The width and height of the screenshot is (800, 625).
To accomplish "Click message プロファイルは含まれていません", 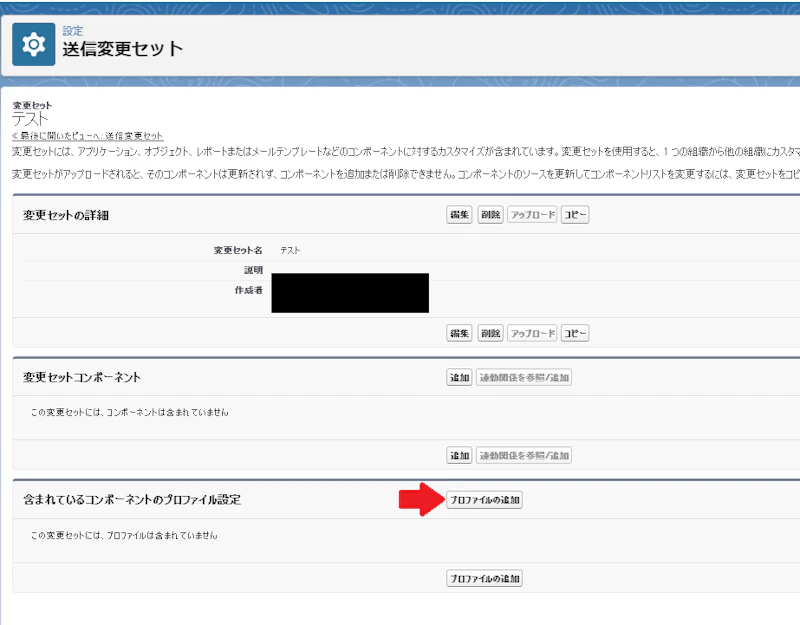I will [x=124, y=535].
